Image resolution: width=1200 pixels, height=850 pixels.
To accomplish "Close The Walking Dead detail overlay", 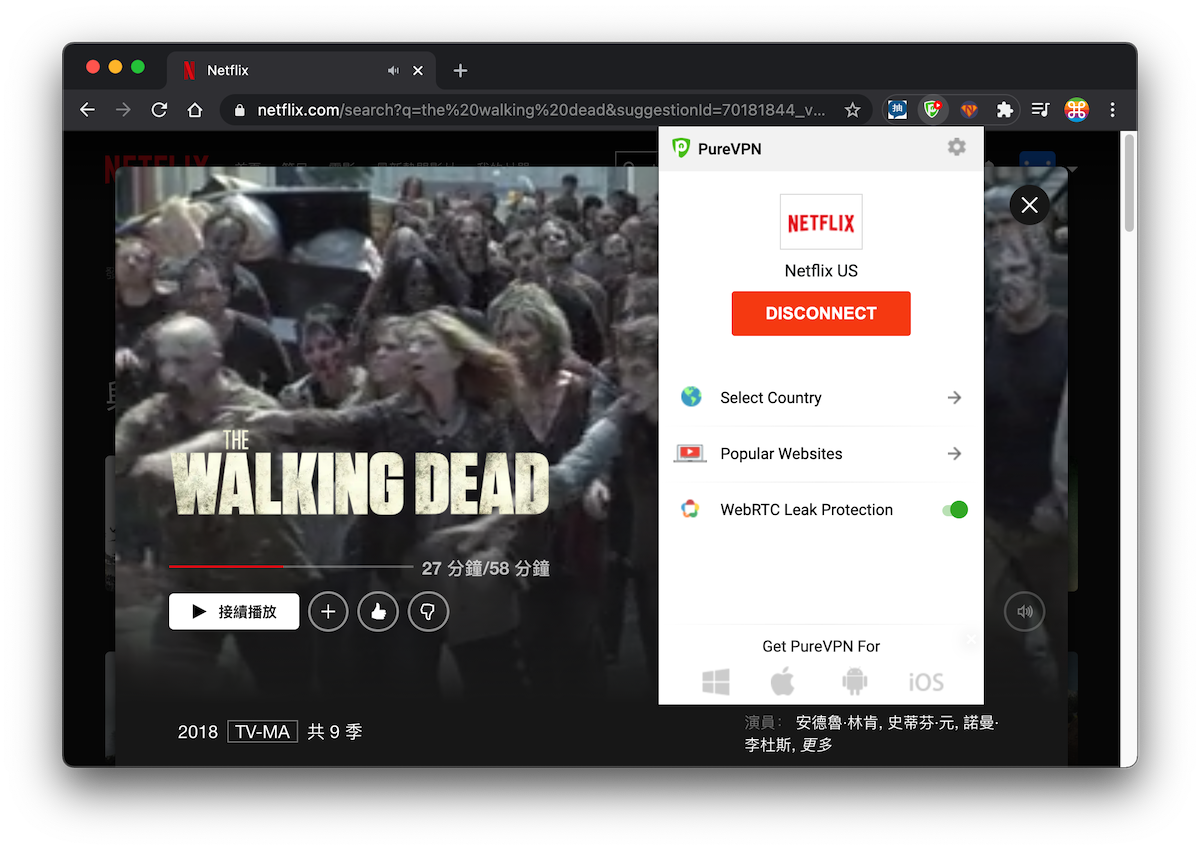I will [1030, 205].
